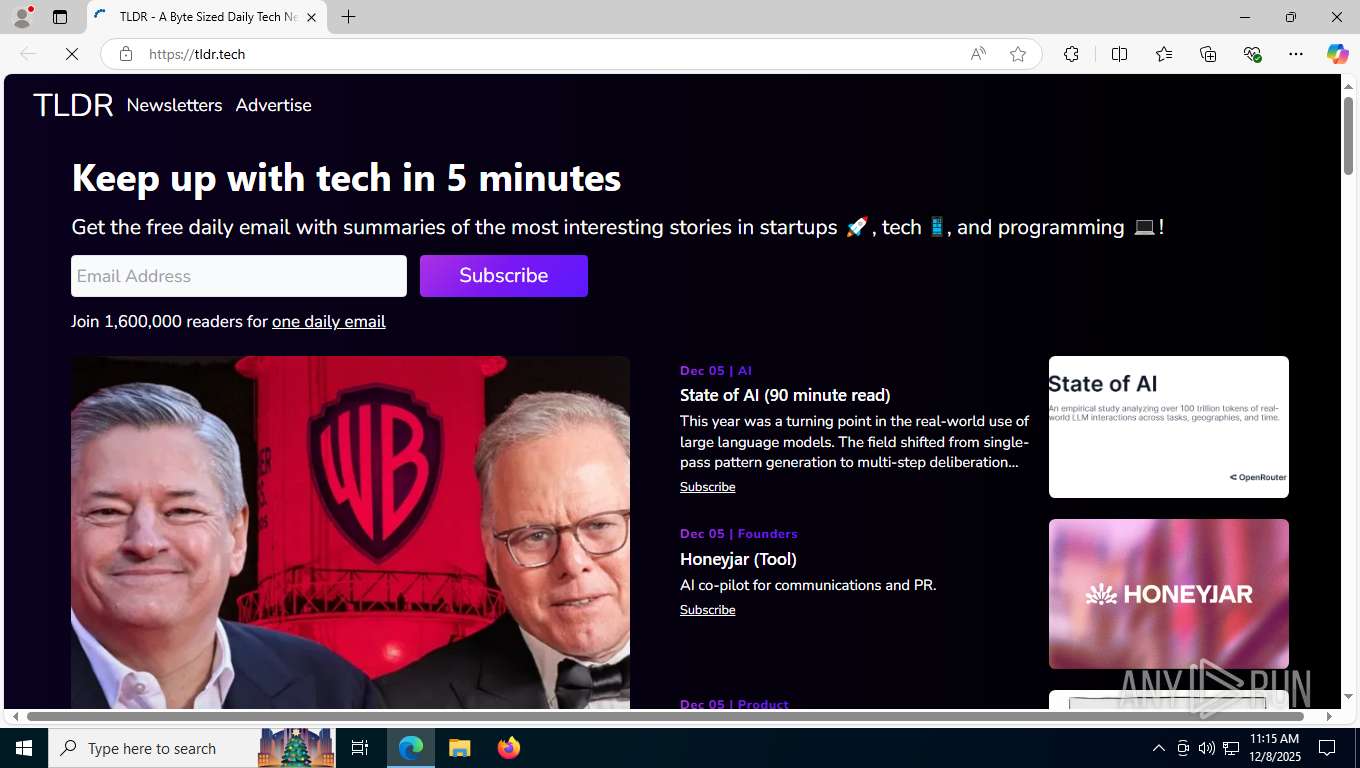Open the "Honeyjar (Tool)" article
Image resolution: width=1360 pixels, height=768 pixels.
point(738,559)
